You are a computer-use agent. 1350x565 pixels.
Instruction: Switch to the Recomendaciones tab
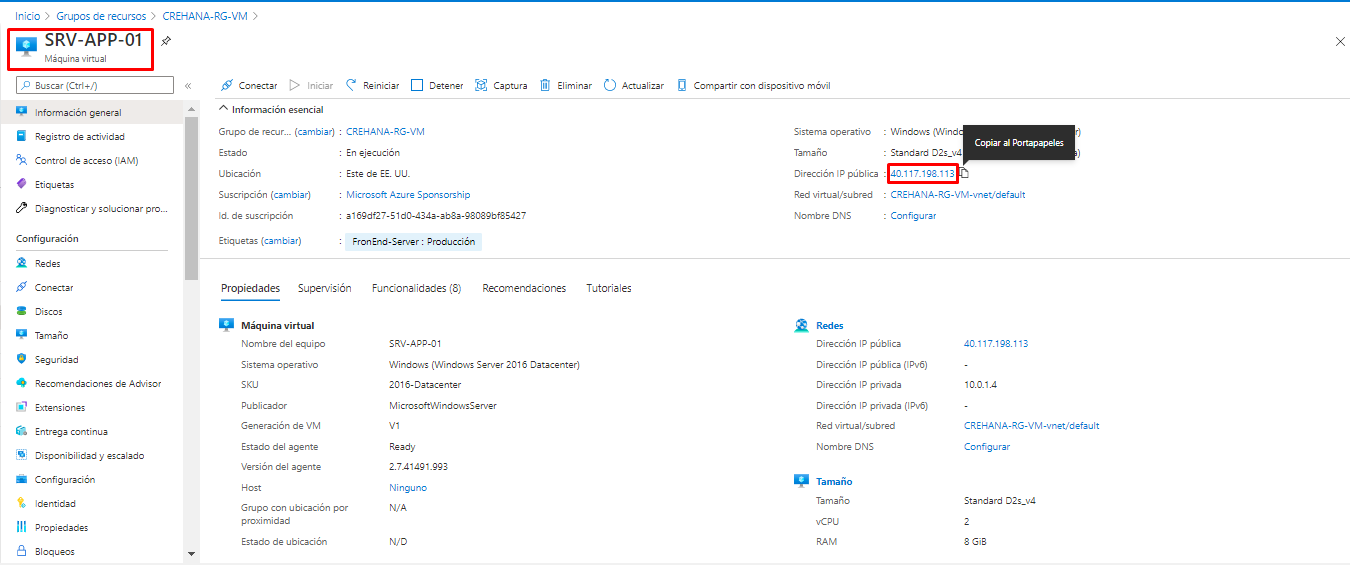click(x=524, y=288)
